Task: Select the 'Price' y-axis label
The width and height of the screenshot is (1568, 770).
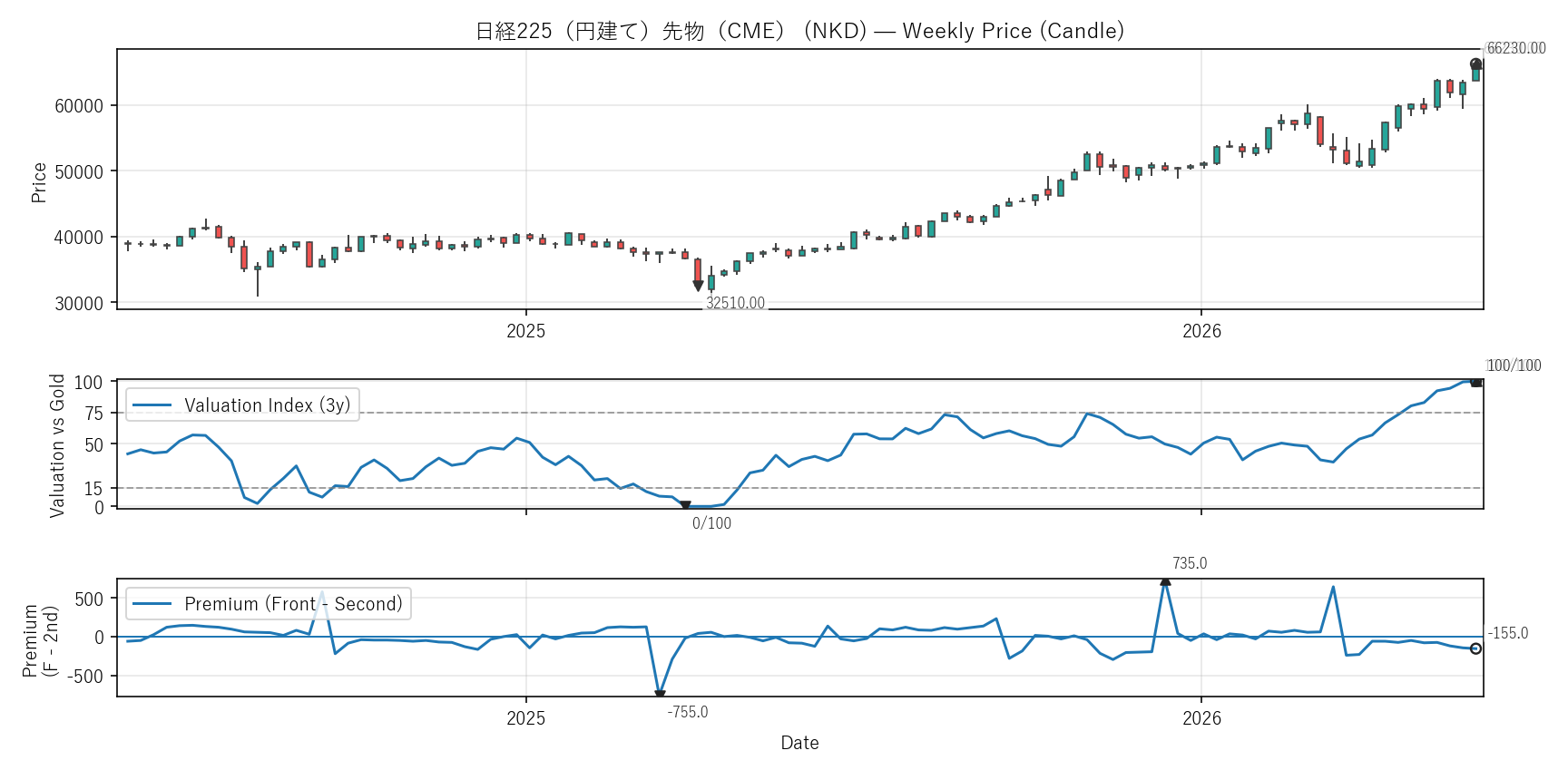Action: click(x=39, y=182)
